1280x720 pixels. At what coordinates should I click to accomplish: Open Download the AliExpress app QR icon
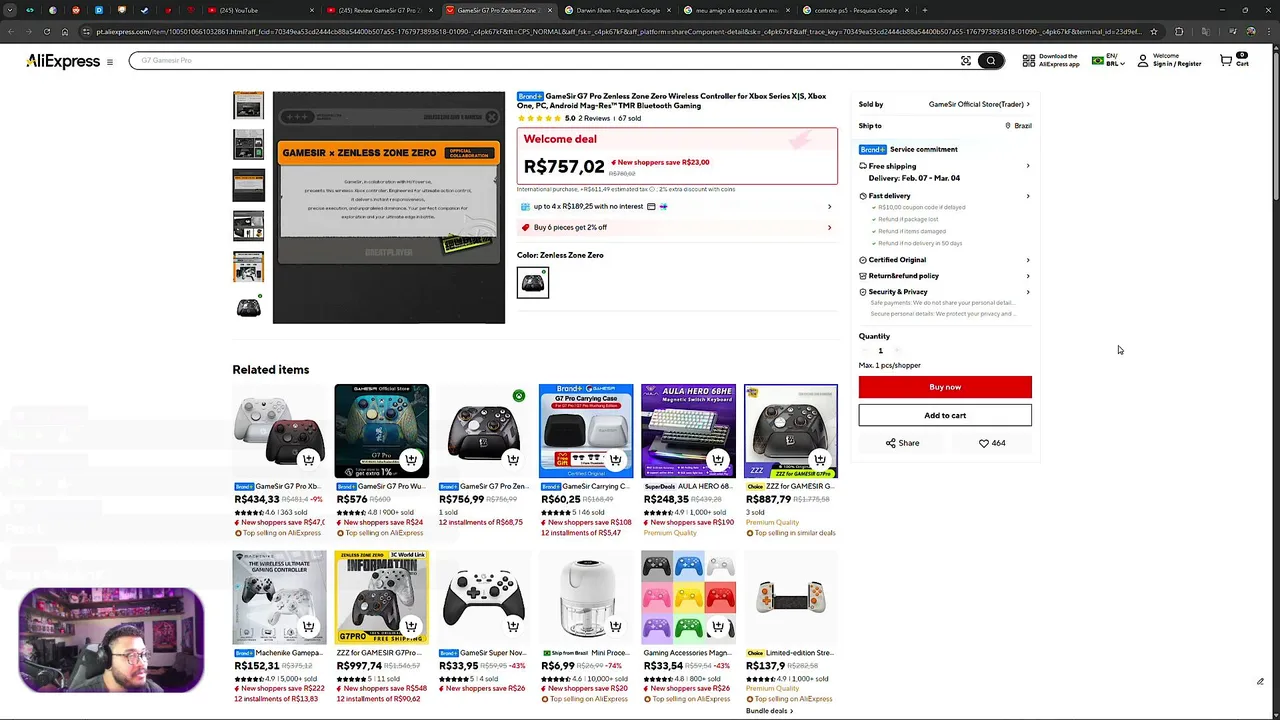pos(1028,61)
